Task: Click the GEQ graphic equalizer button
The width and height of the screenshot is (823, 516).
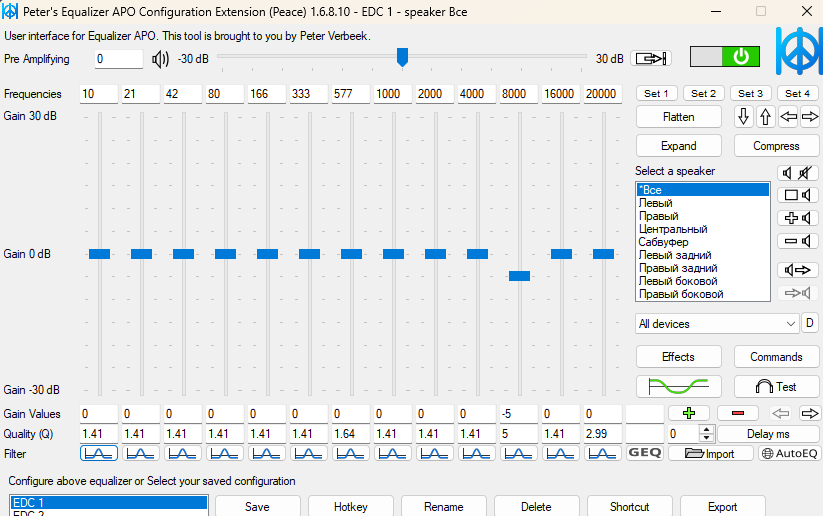Action: [645, 453]
